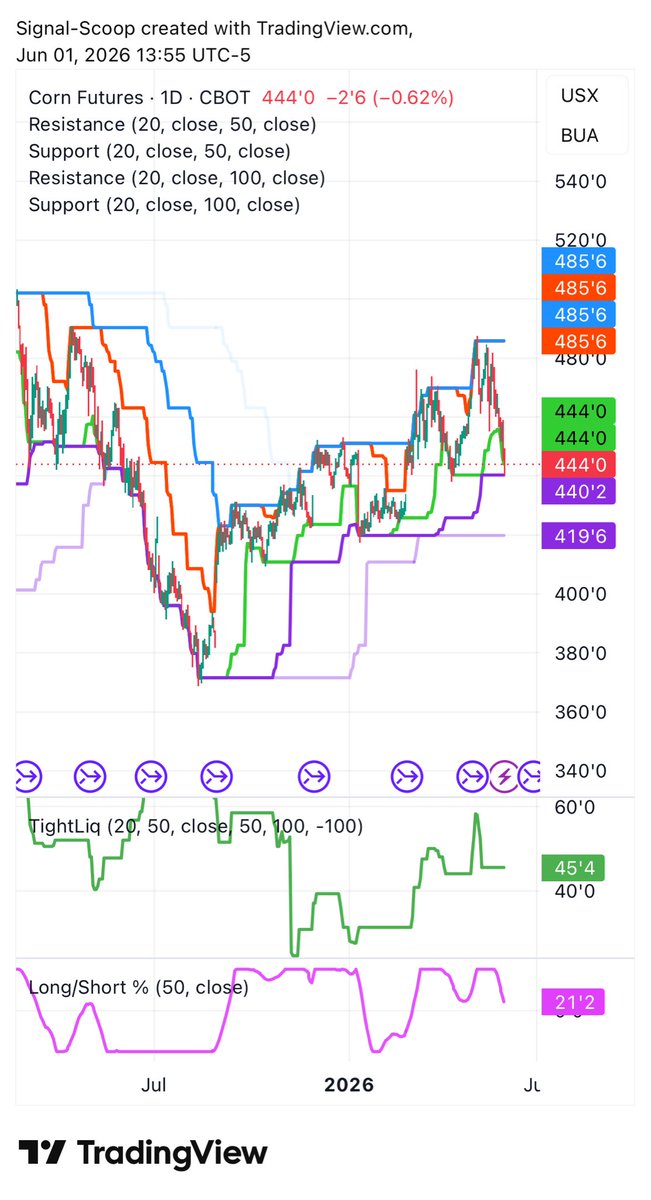Click the 340'0 price axis label
This screenshot has width=651, height=1200.
[x=582, y=771]
